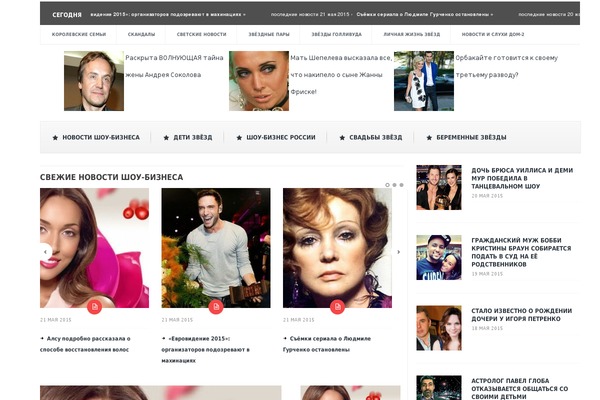
Task: Open Скандалы menu item
Action: pos(141,34)
